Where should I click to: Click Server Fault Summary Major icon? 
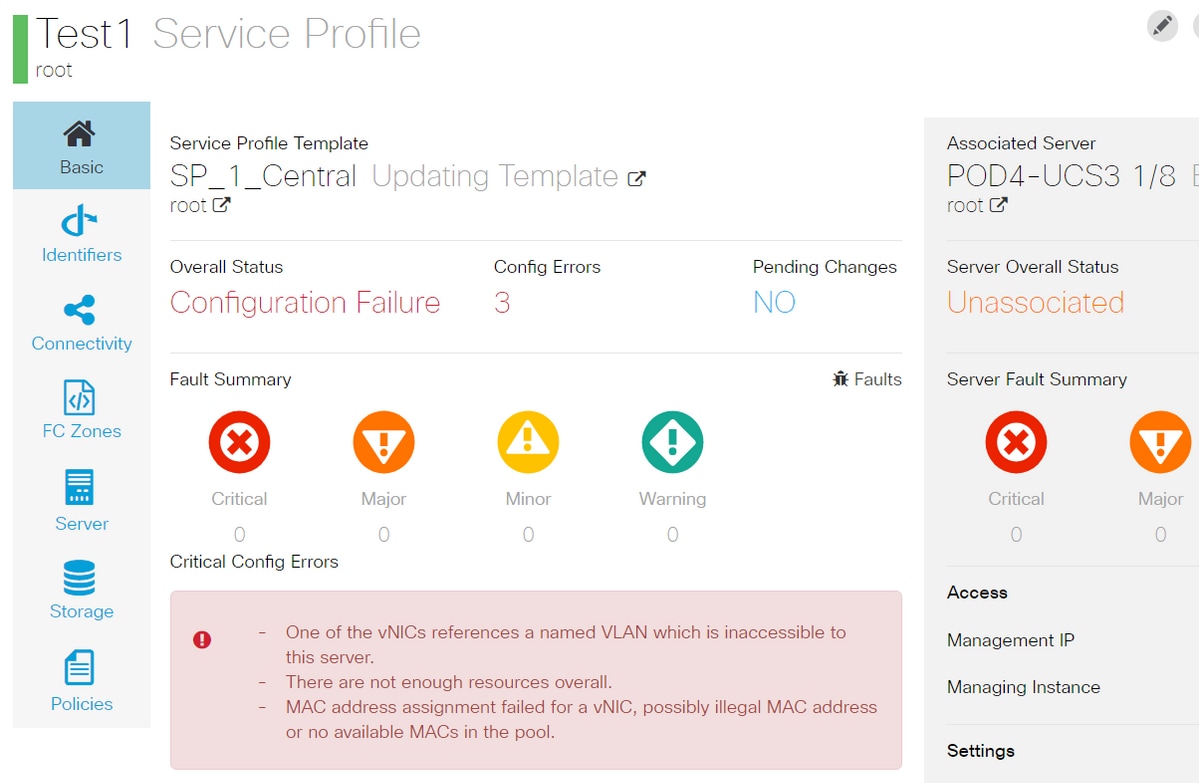pos(1160,442)
